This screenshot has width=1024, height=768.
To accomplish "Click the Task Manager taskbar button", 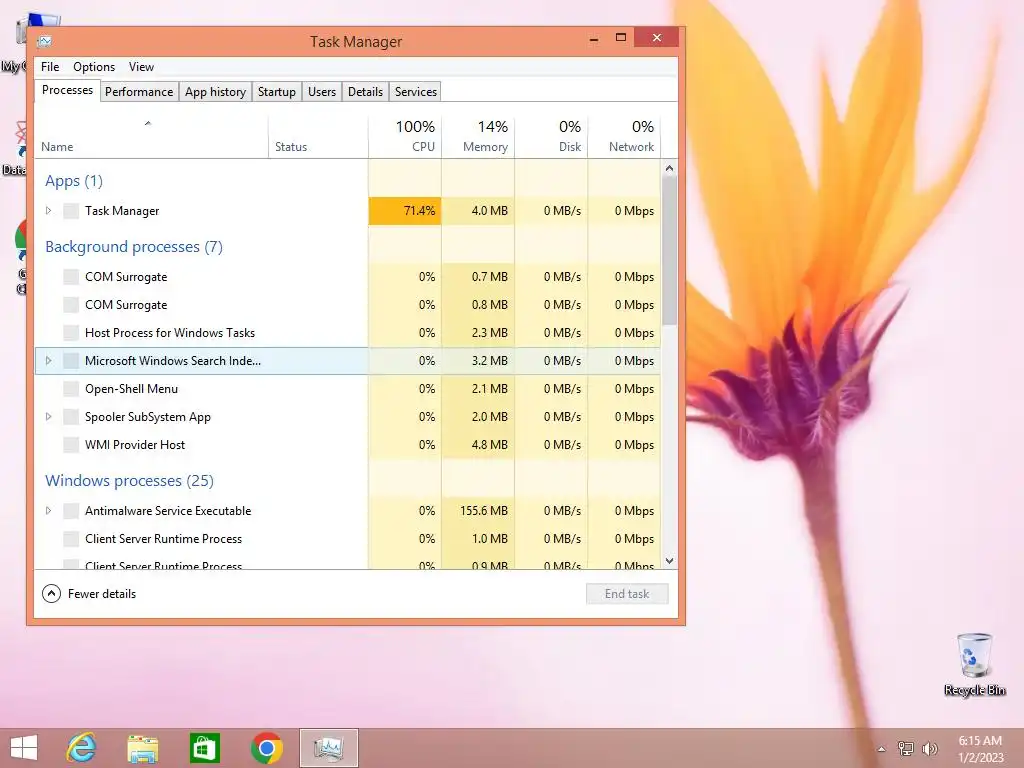I will pyautogui.click(x=328, y=748).
